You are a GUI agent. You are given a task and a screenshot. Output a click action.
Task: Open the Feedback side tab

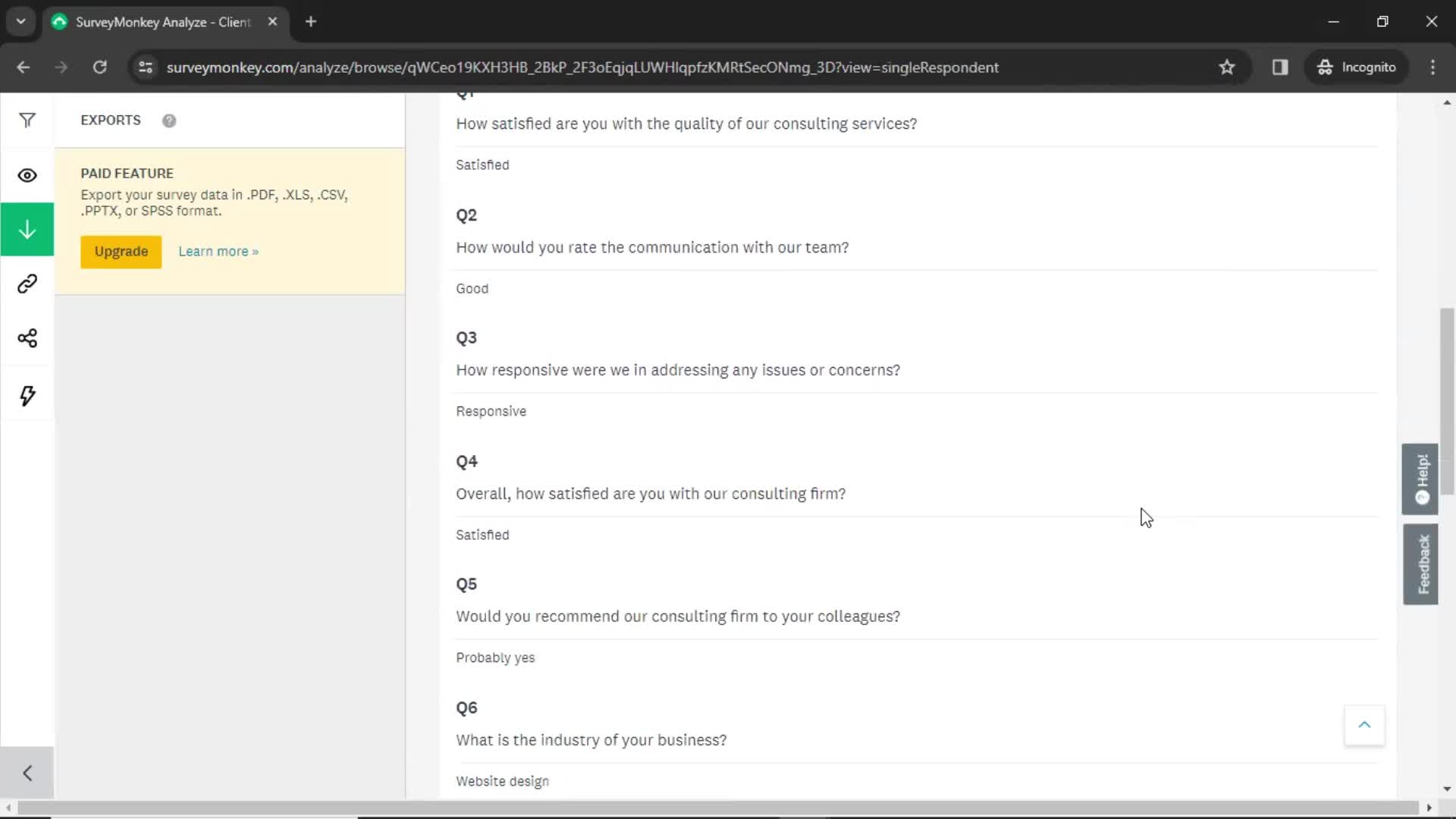(1420, 564)
